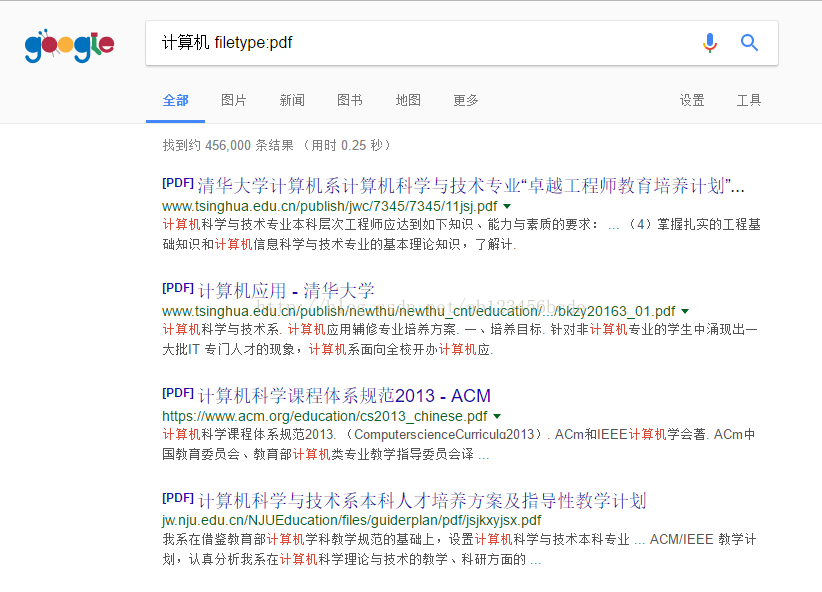This screenshot has width=822, height=592.
Task: Click the result count text 找到约 456,000 条结果
Action: click(228, 145)
